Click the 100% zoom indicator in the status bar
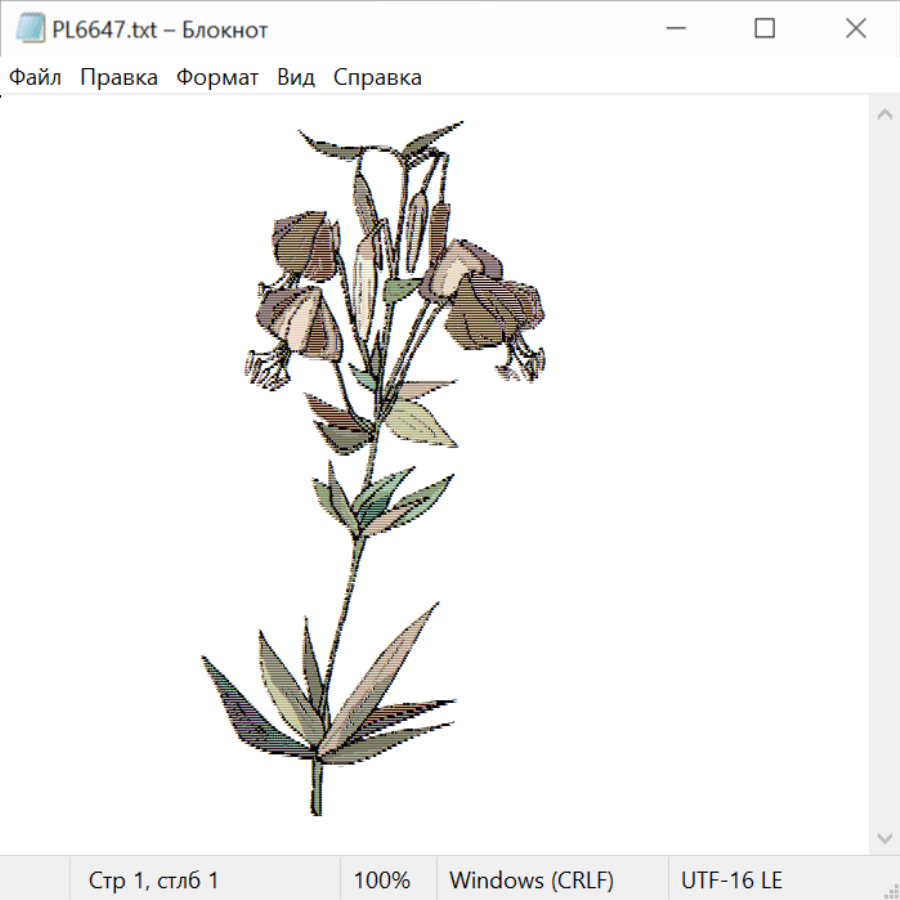 pyautogui.click(x=382, y=880)
